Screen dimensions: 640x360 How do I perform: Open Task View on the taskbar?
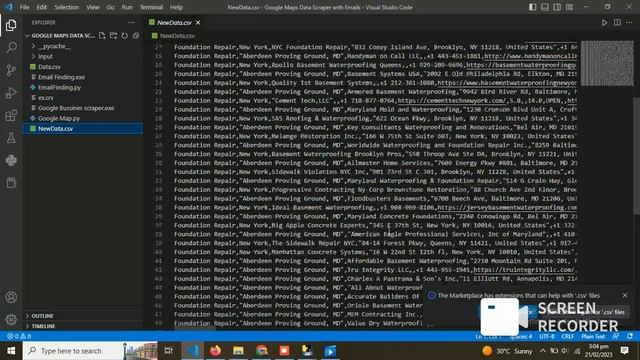[169, 351]
